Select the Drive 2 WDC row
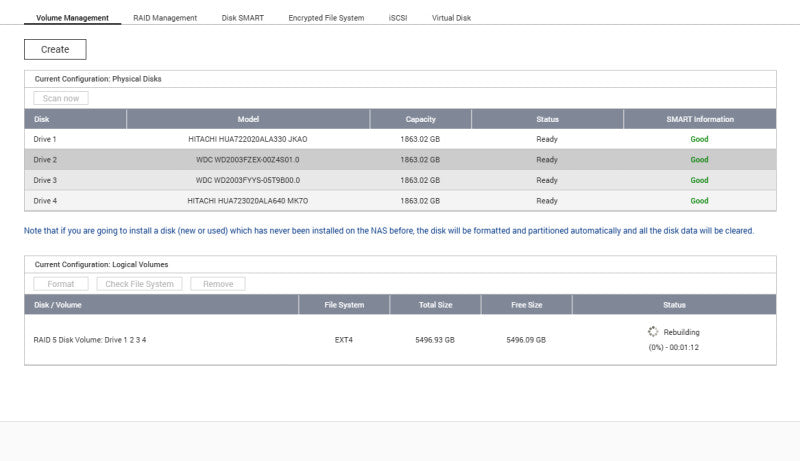800x461 pixels. point(400,160)
